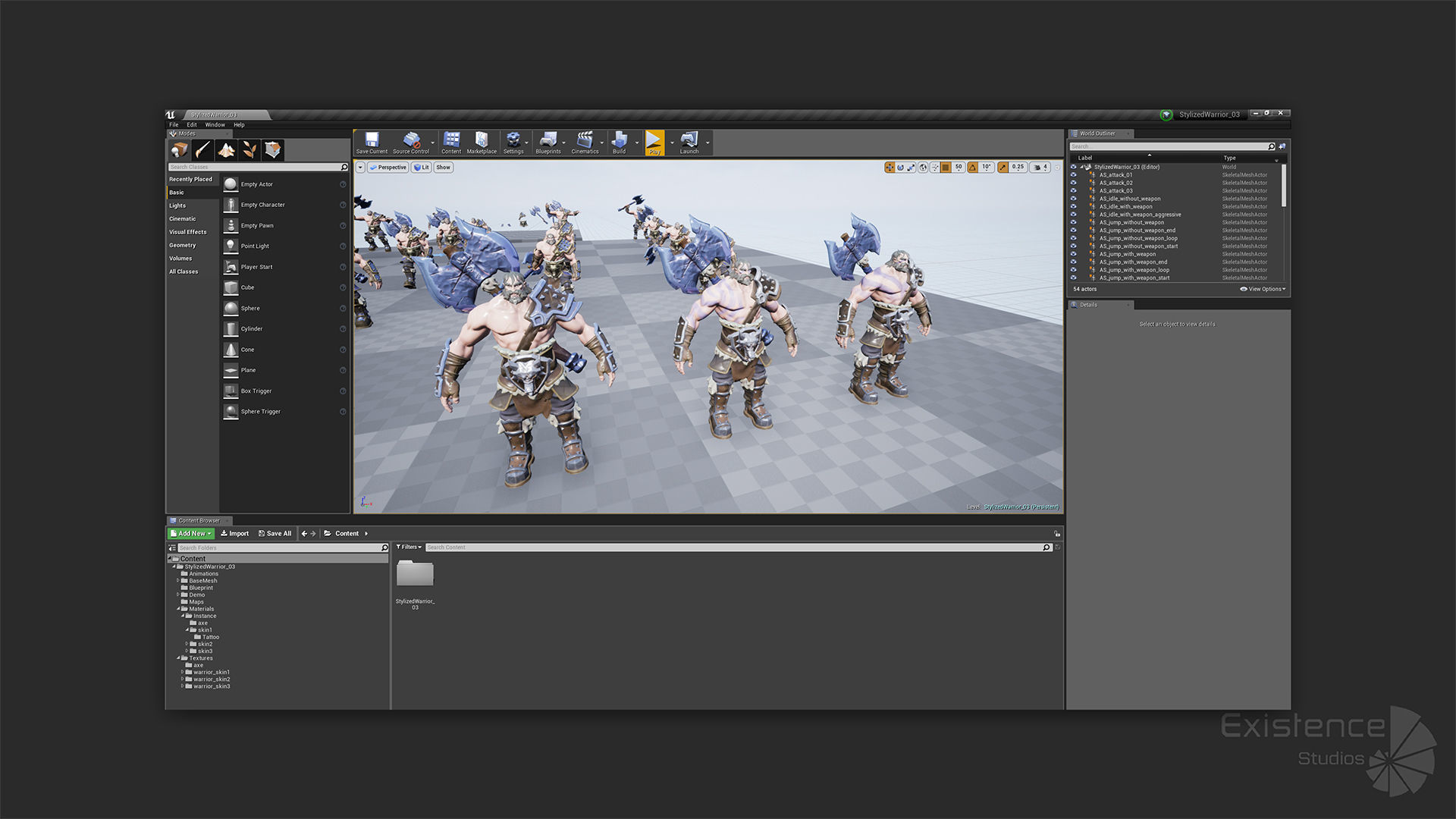The image size is (1456, 819).
Task: Click the Save All button
Action: 275,534
